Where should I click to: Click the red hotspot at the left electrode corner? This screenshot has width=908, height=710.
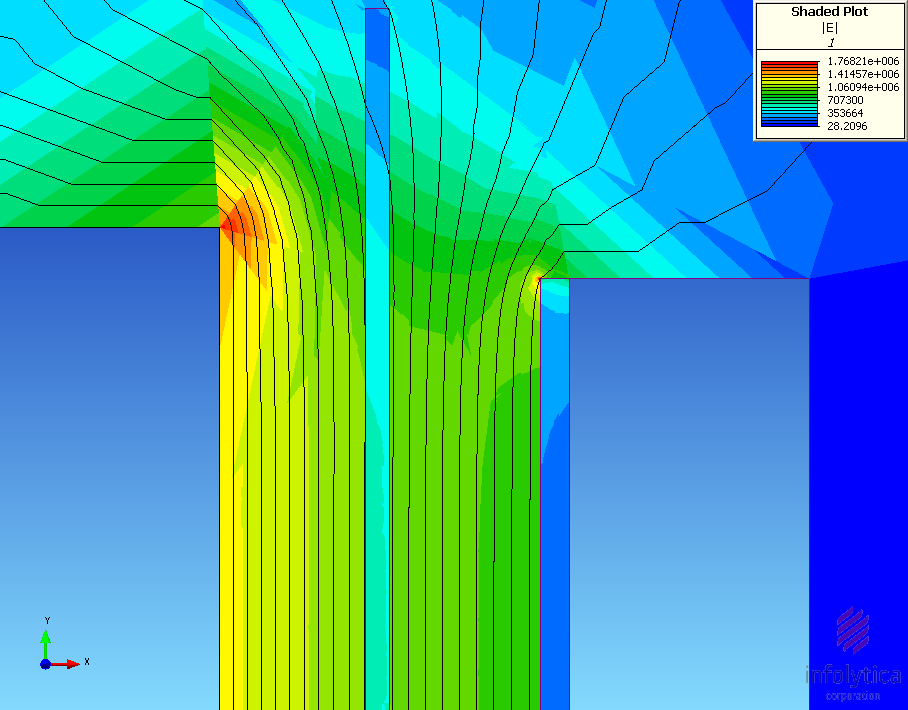pos(230,222)
